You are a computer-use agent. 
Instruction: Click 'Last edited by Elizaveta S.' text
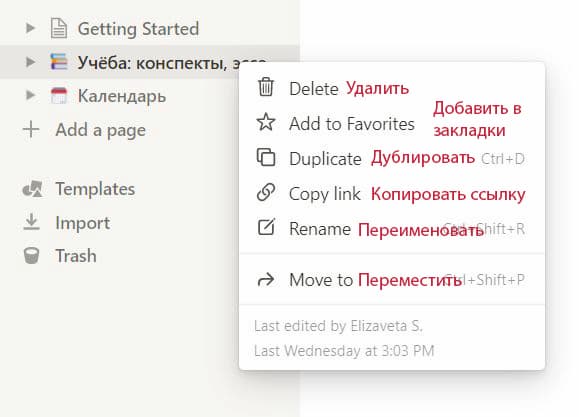tap(338, 326)
